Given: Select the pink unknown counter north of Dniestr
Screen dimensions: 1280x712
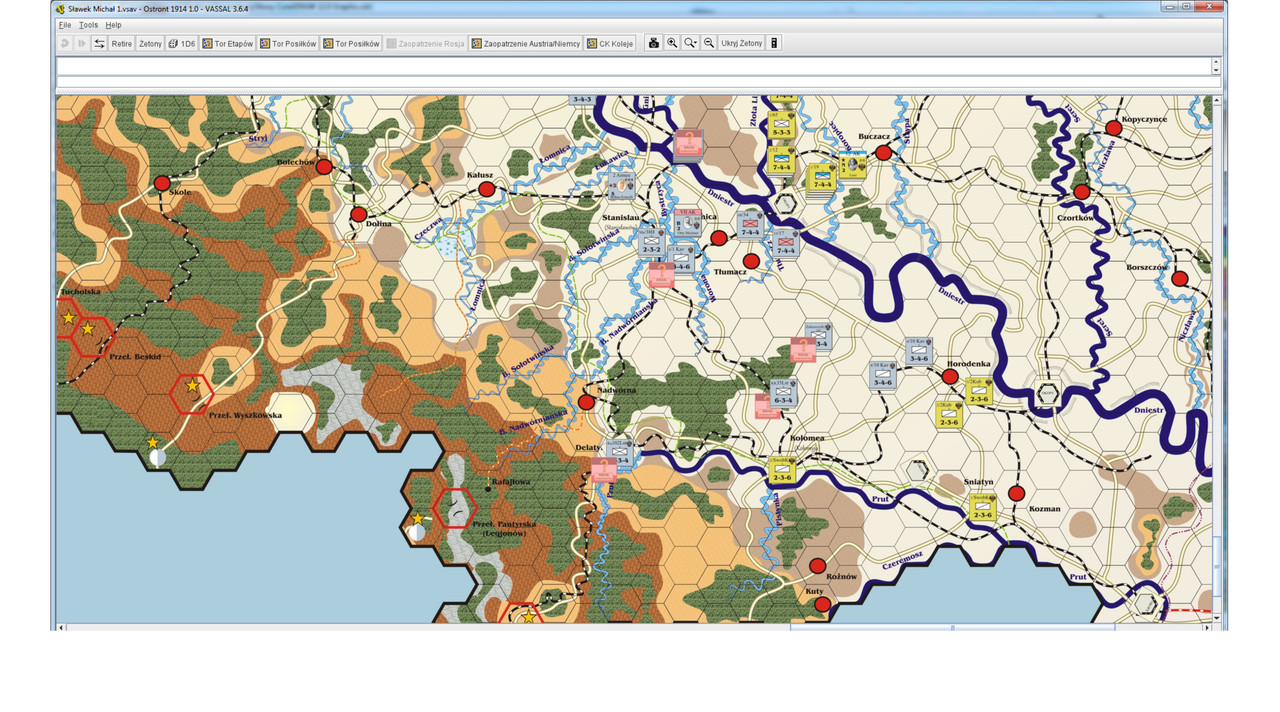Looking at the screenshot, I should [687, 143].
